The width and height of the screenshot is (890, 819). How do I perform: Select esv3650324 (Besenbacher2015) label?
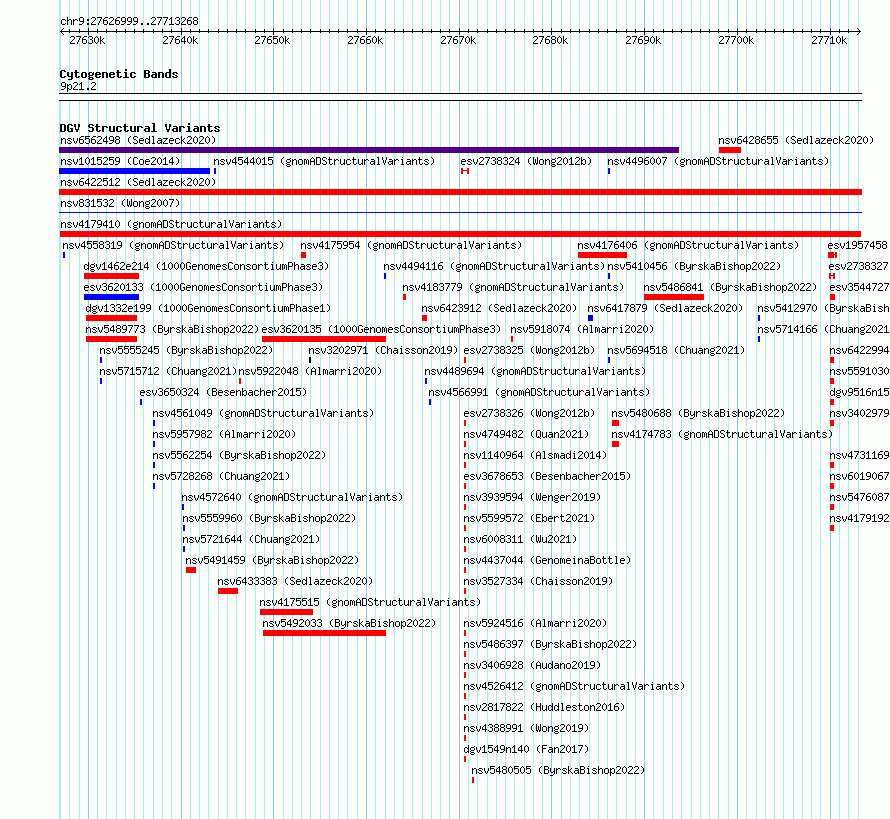(223, 392)
